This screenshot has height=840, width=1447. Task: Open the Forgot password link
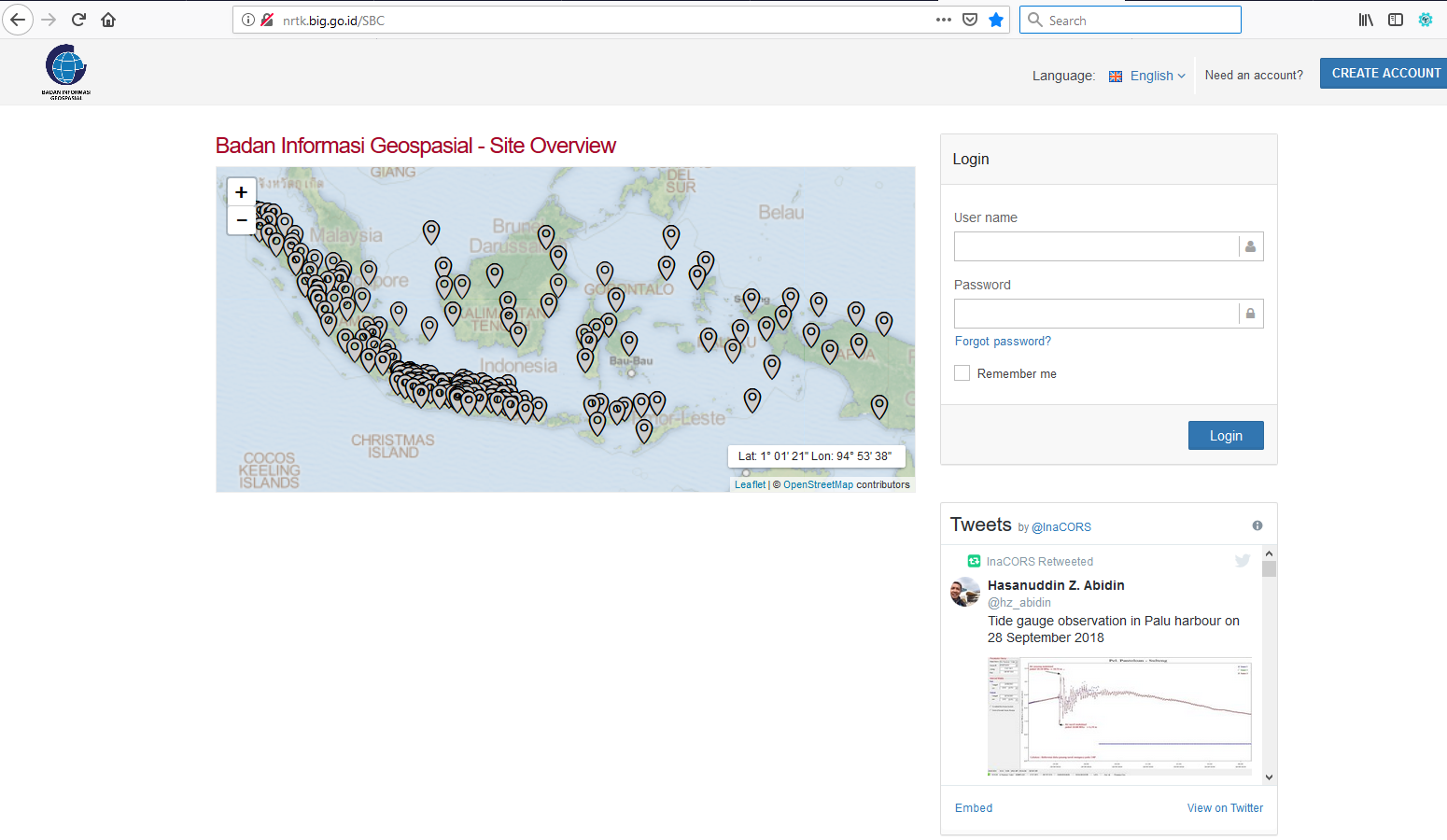tap(1003, 342)
